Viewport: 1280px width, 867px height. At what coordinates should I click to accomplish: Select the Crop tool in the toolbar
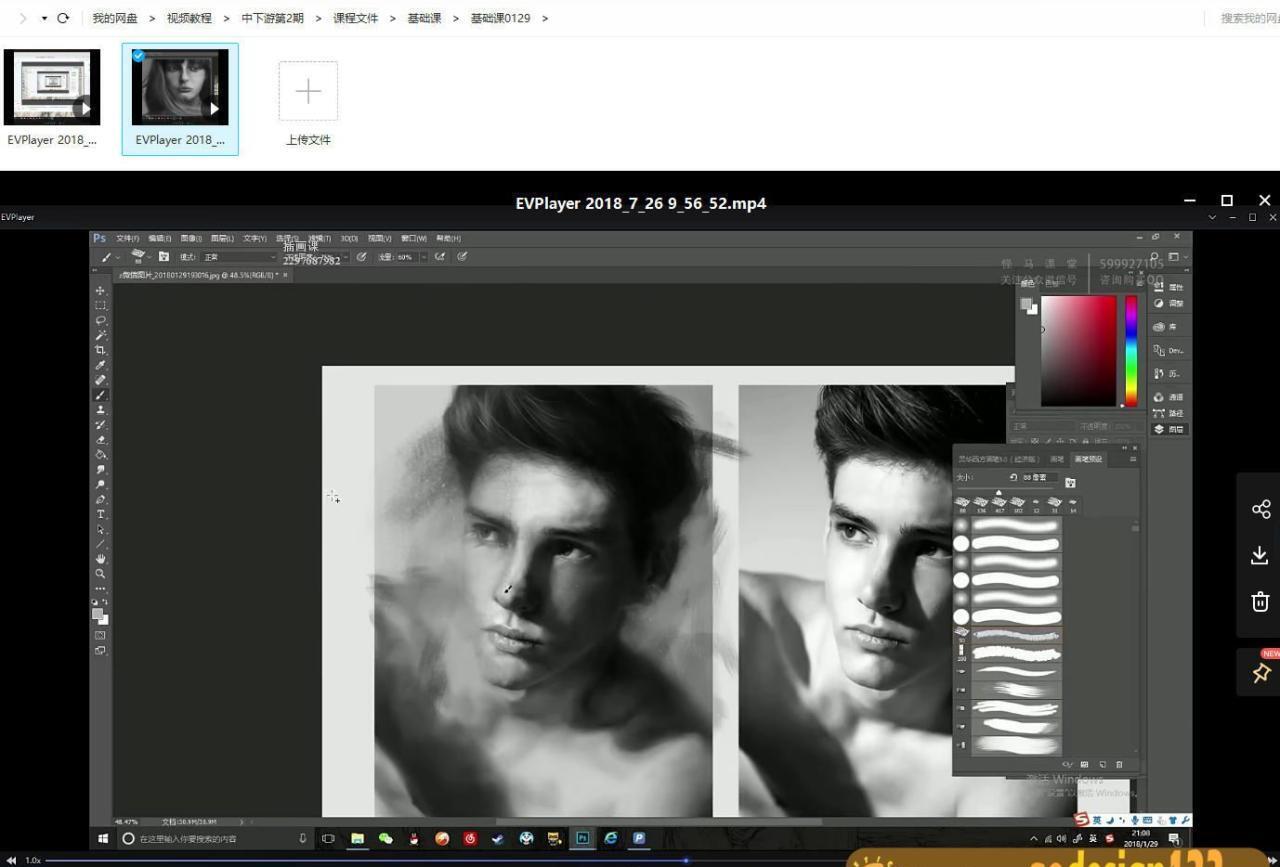point(100,350)
